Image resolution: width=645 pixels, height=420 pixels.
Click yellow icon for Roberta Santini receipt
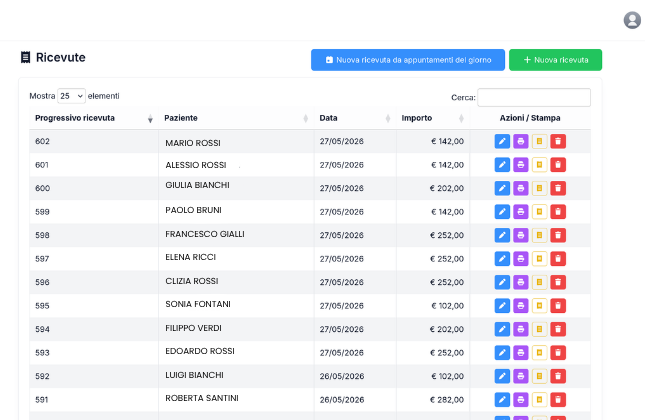coord(539,399)
